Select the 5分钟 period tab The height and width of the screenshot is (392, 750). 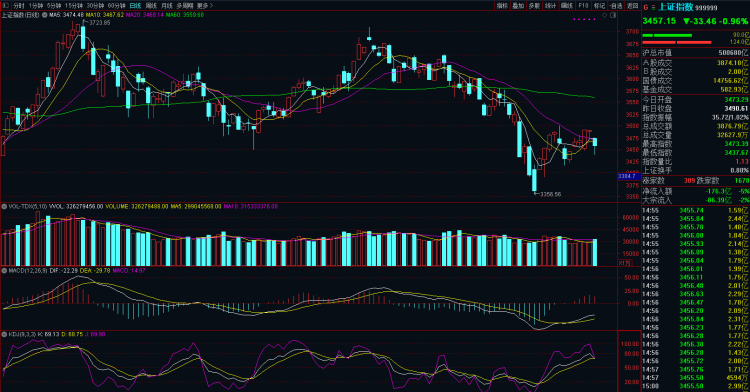[x=54, y=6]
